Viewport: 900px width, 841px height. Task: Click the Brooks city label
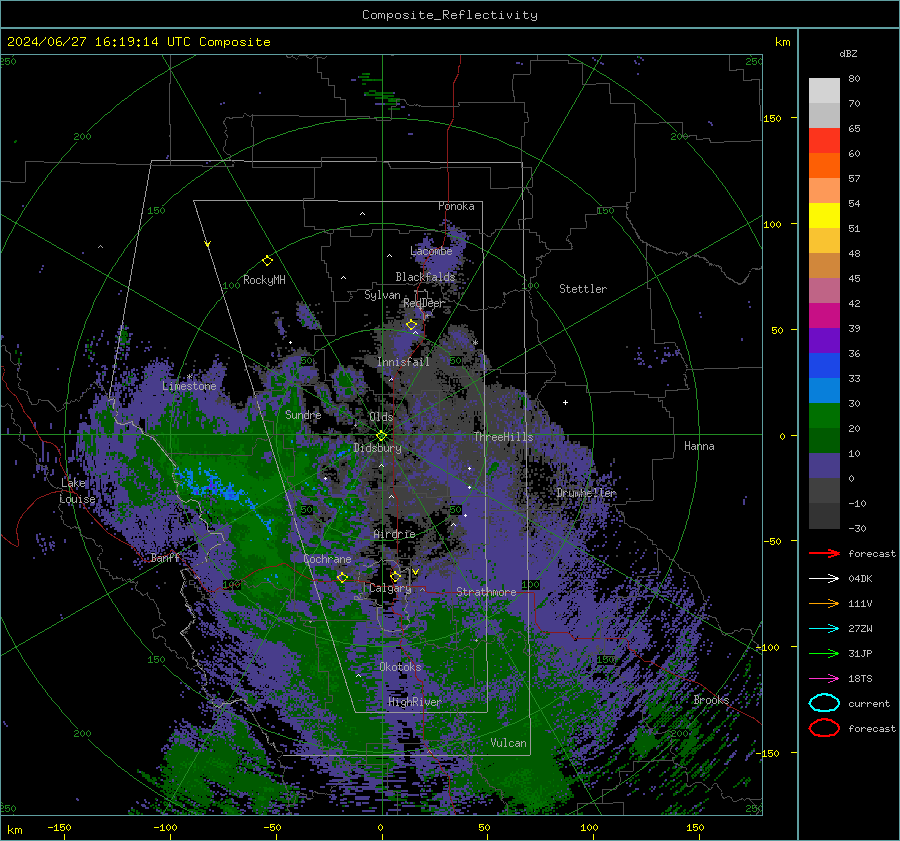(x=711, y=700)
